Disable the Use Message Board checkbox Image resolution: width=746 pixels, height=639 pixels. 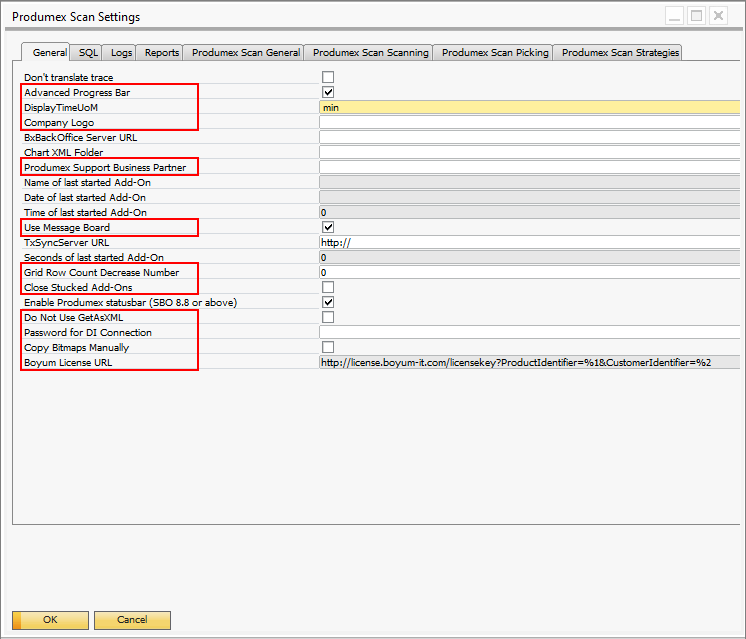(x=328, y=227)
